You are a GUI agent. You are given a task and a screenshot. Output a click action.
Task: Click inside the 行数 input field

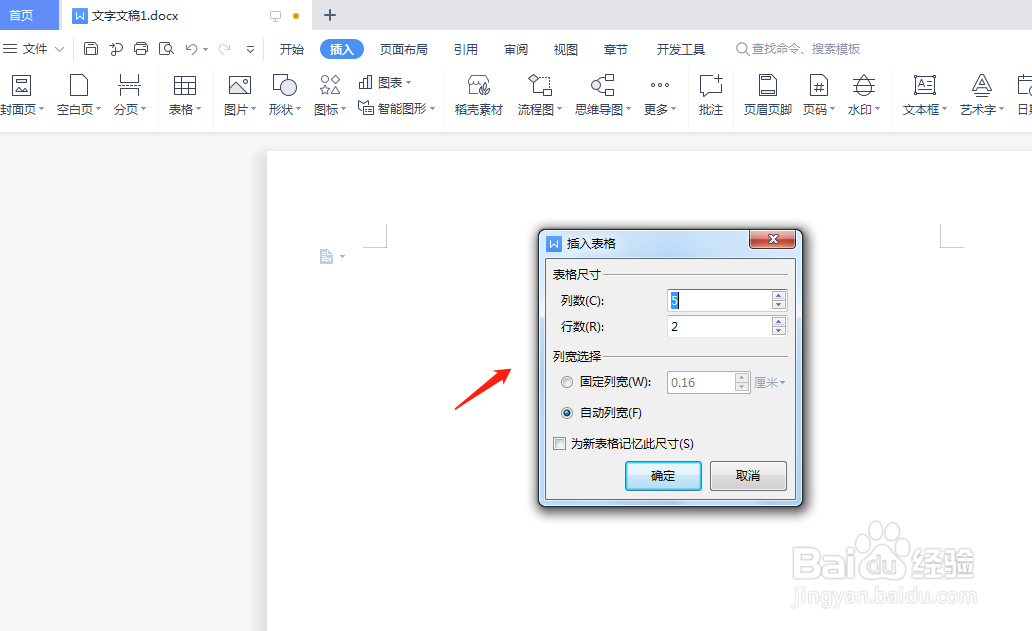pos(715,326)
